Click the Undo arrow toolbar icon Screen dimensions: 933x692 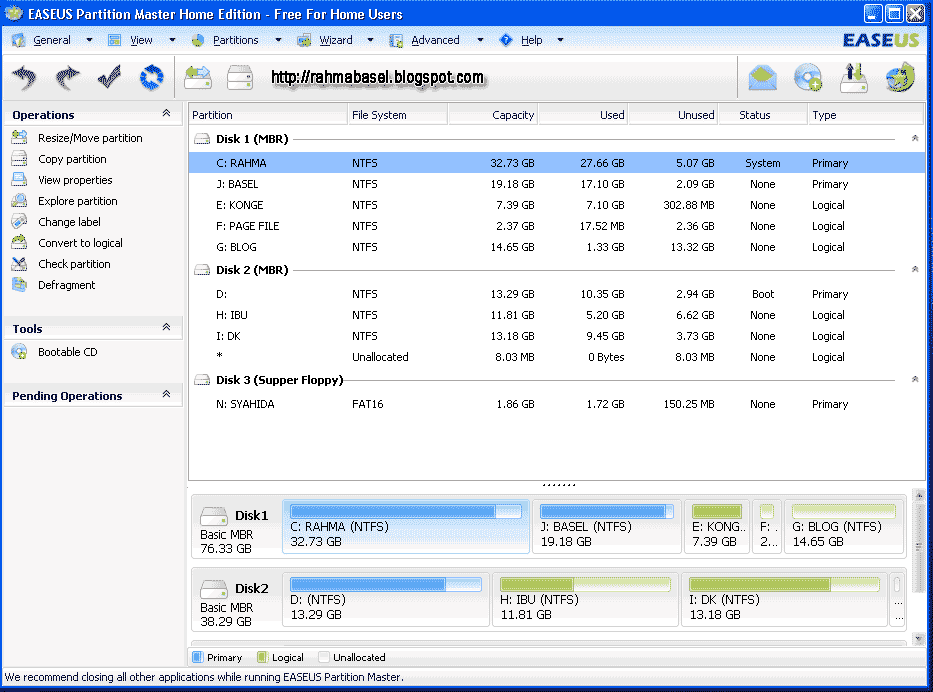tap(24, 78)
